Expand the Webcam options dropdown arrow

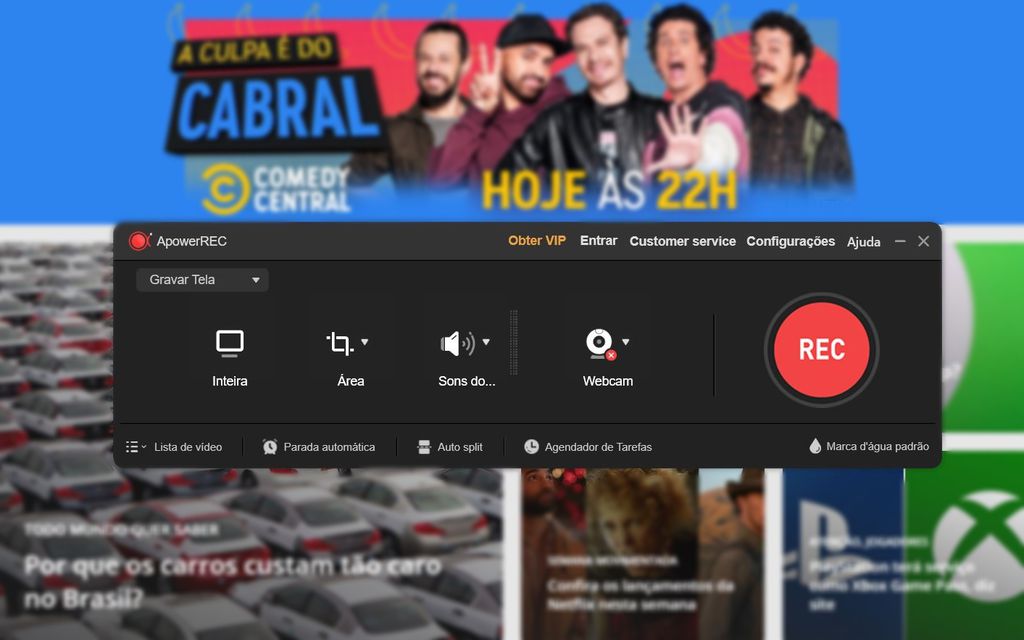tap(626, 342)
